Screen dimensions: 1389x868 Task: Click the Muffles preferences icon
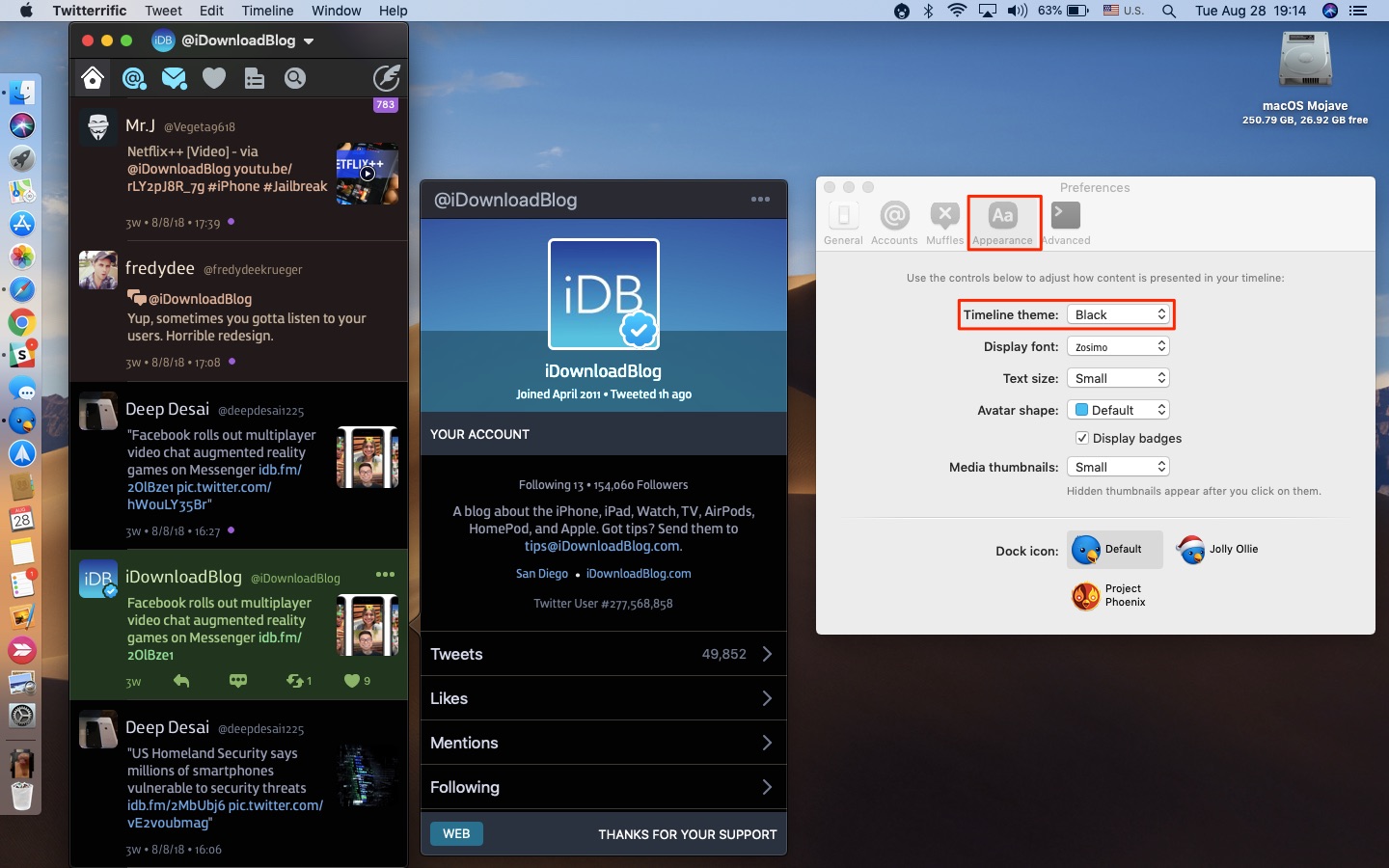[944, 224]
